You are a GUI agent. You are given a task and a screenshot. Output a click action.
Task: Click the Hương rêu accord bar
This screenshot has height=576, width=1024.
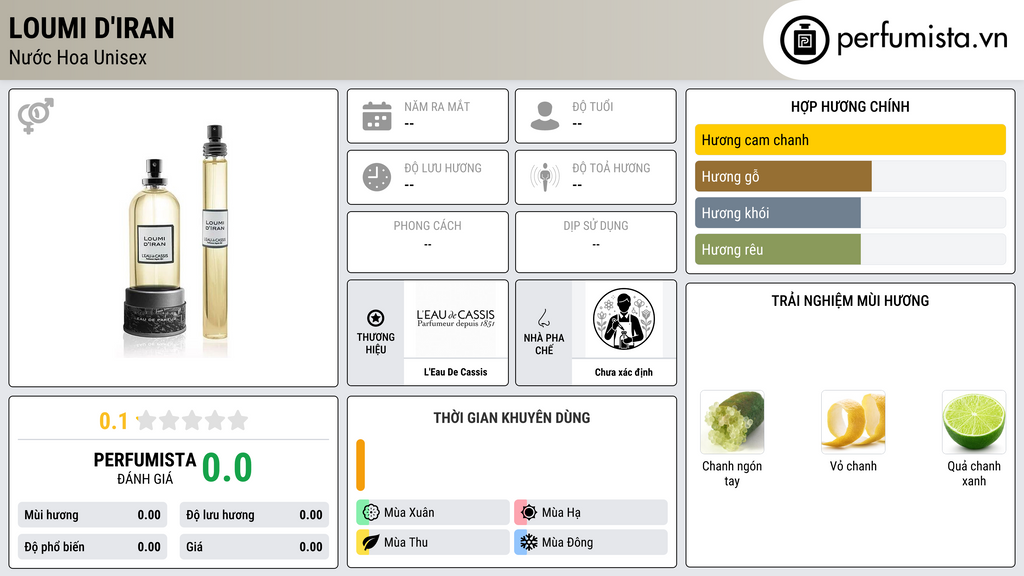click(x=850, y=249)
